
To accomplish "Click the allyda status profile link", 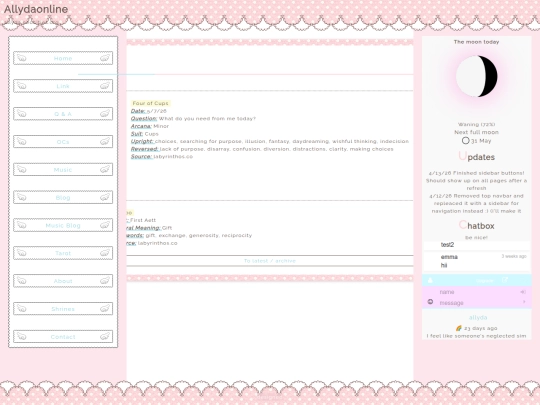I will coord(478,318).
